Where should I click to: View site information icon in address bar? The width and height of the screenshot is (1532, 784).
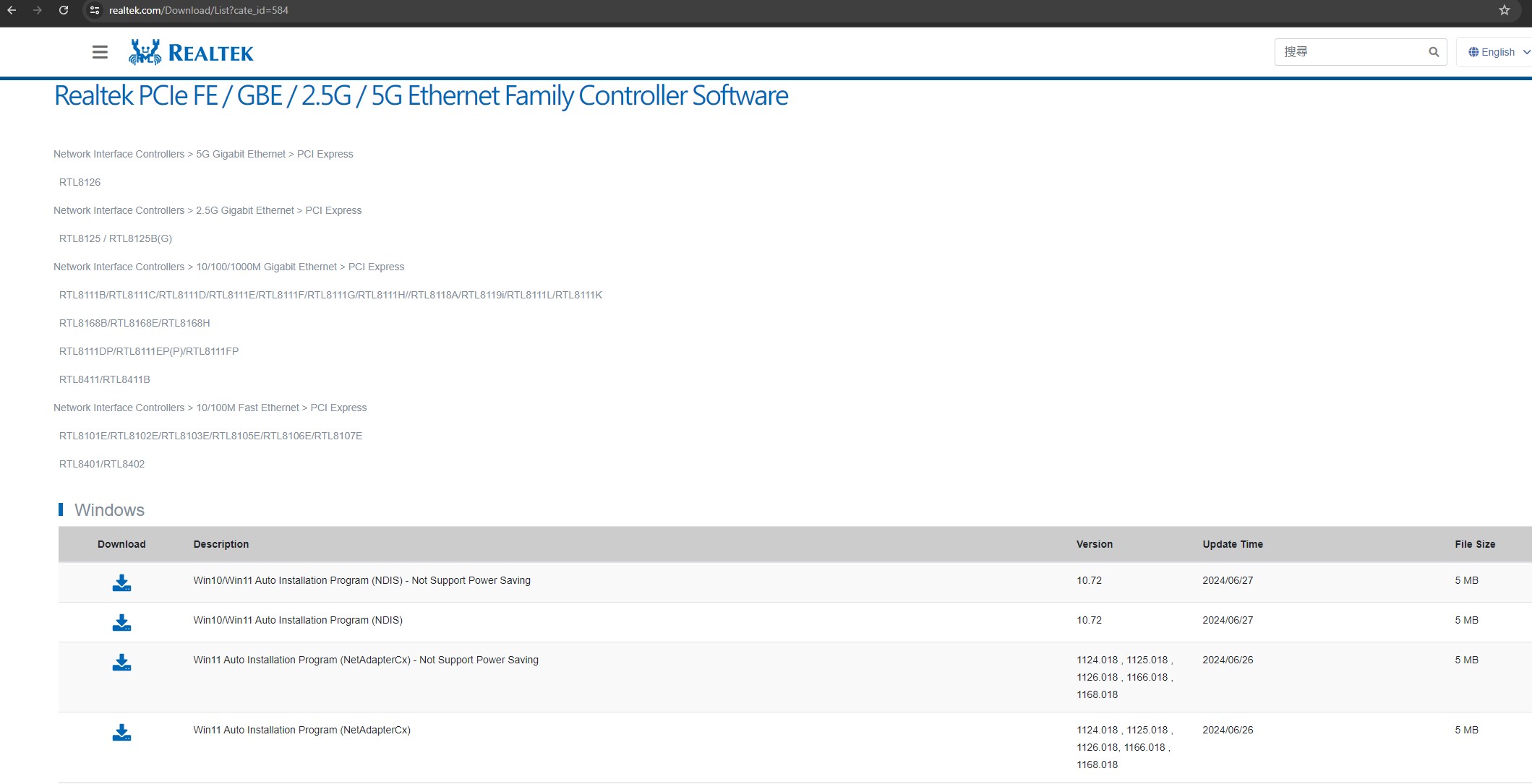[x=95, y=10]
